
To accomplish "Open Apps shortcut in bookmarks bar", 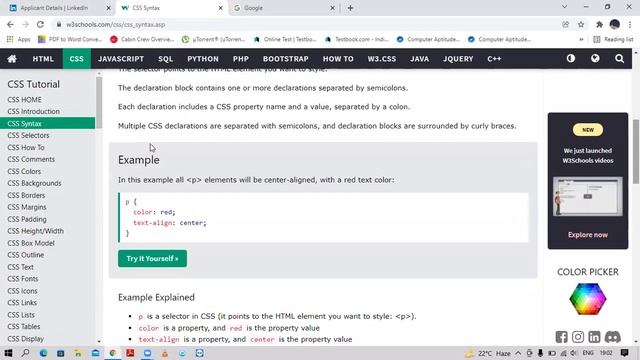I will click(18, 39).
